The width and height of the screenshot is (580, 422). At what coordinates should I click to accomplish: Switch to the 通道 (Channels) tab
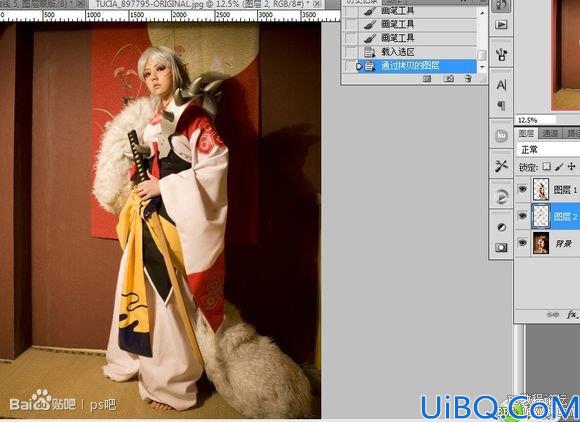coord(550,133)
